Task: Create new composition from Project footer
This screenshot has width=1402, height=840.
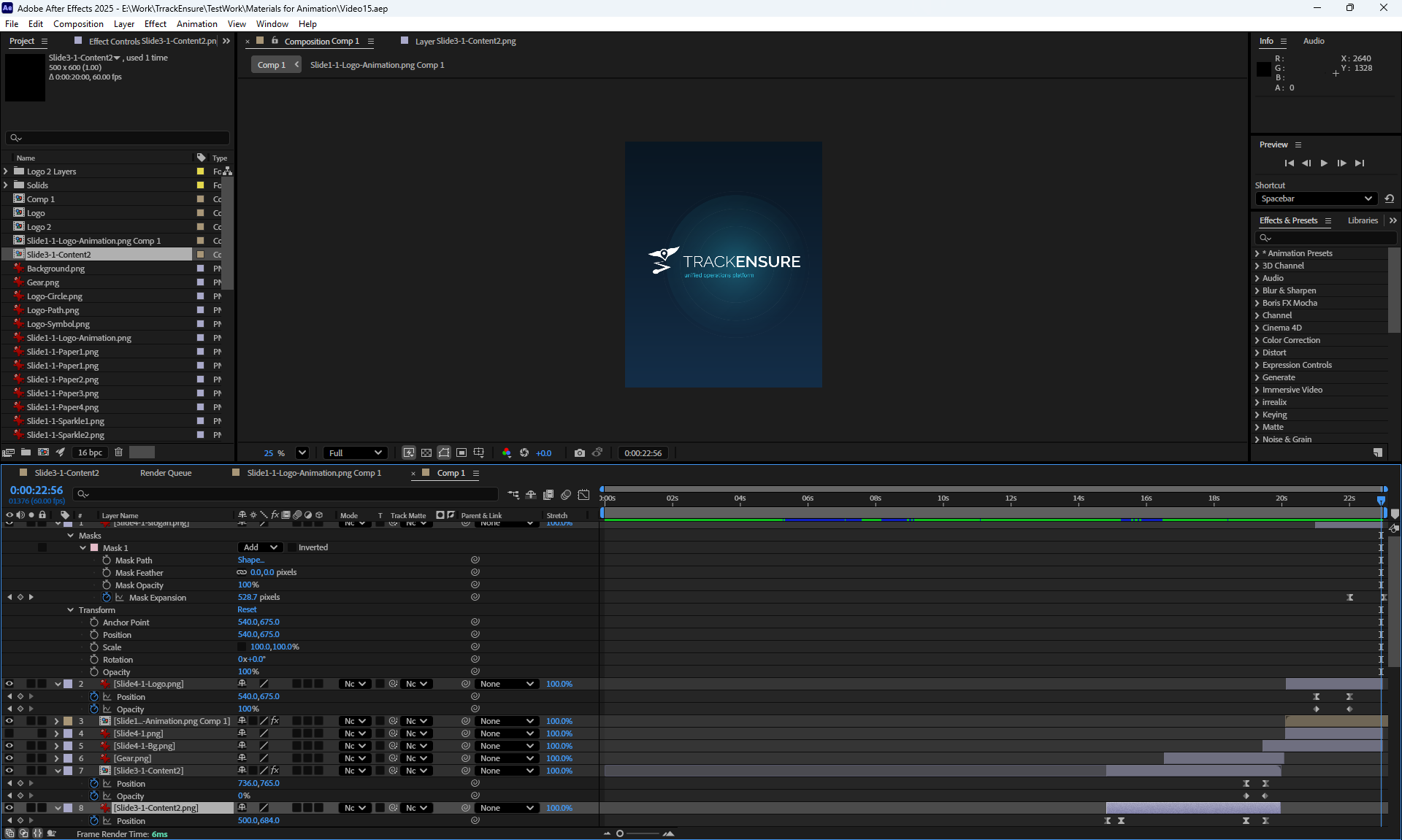Action: [x=43, y=452]
